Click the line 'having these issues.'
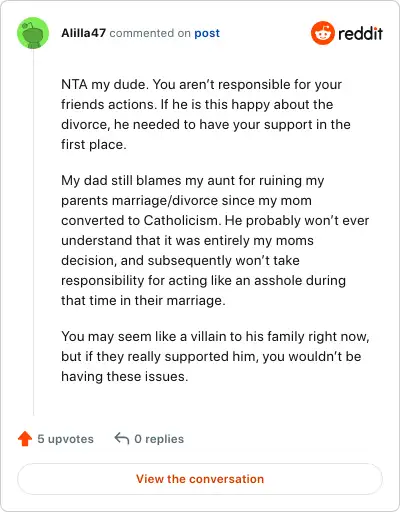This screenshot has width=400, height=512. tap(125, 377)
